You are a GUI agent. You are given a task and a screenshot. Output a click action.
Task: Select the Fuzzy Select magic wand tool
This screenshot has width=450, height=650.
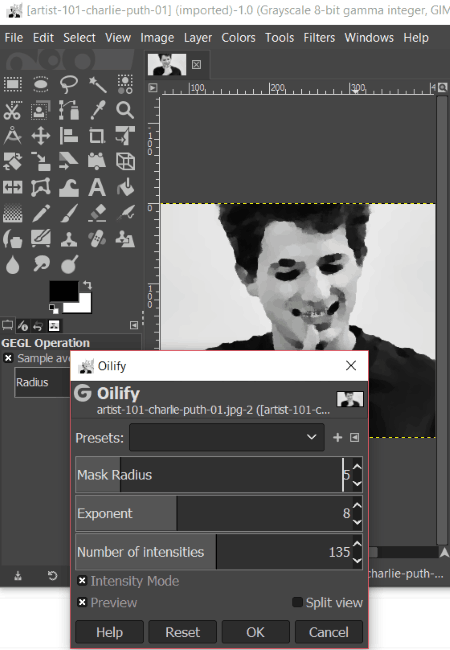coord(97,85)
